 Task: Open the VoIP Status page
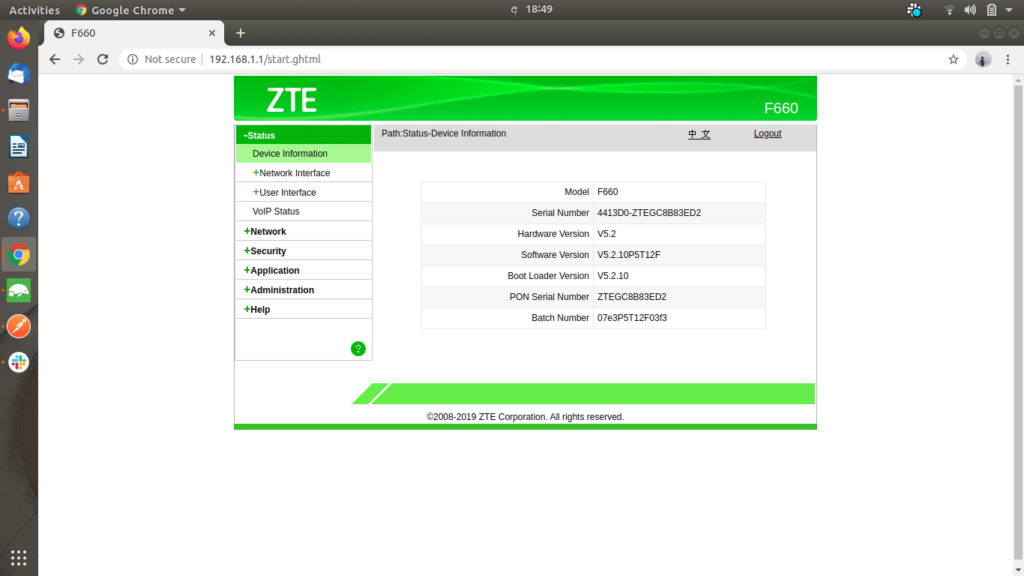pyautogui.click(x=275, y=212)
